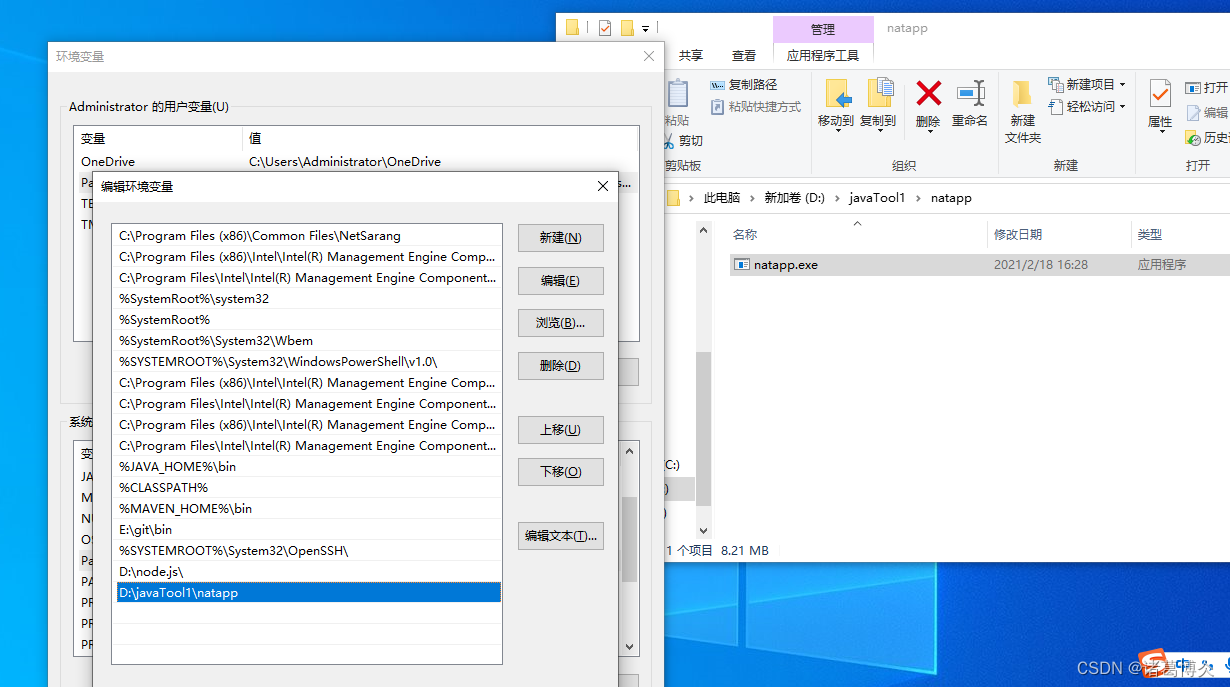Click the Properties checkmark icon in ribbon
Screen dimensions: 1230x687
tap(1160, 94)
